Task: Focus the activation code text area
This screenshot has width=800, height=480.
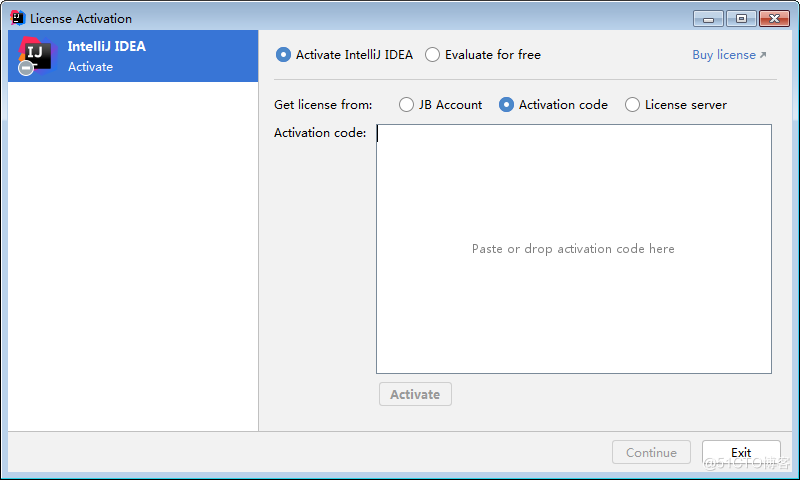Action: tap(573, 249)
